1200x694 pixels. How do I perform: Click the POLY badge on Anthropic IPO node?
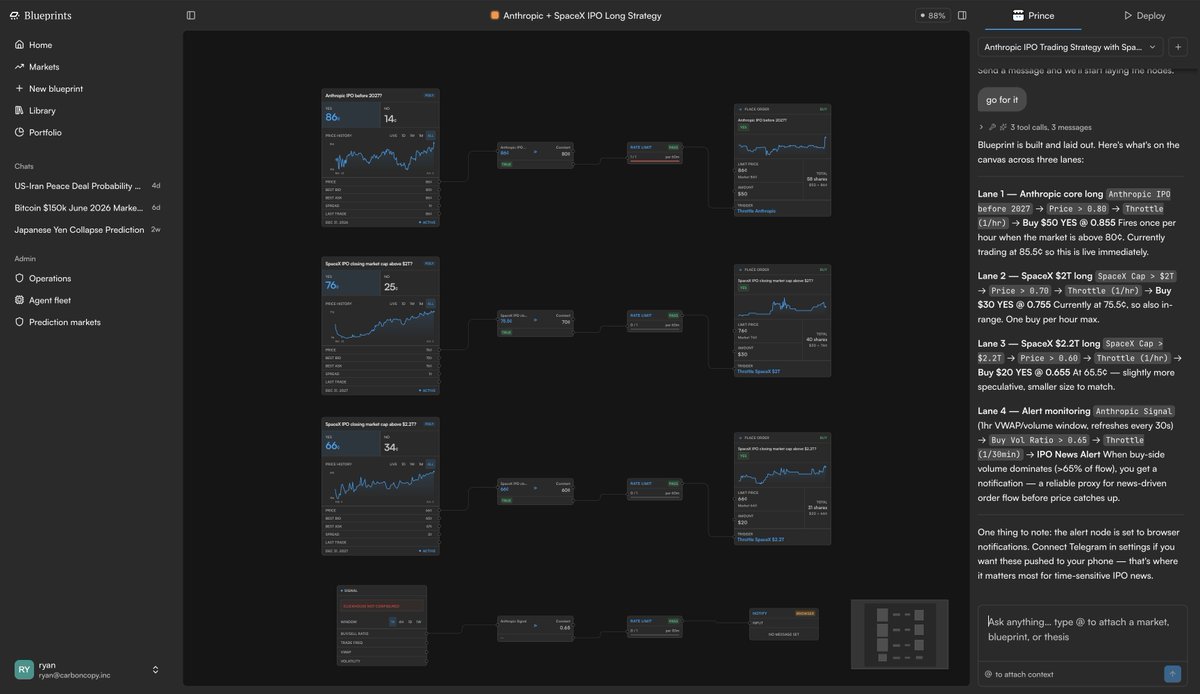[429, 95]
